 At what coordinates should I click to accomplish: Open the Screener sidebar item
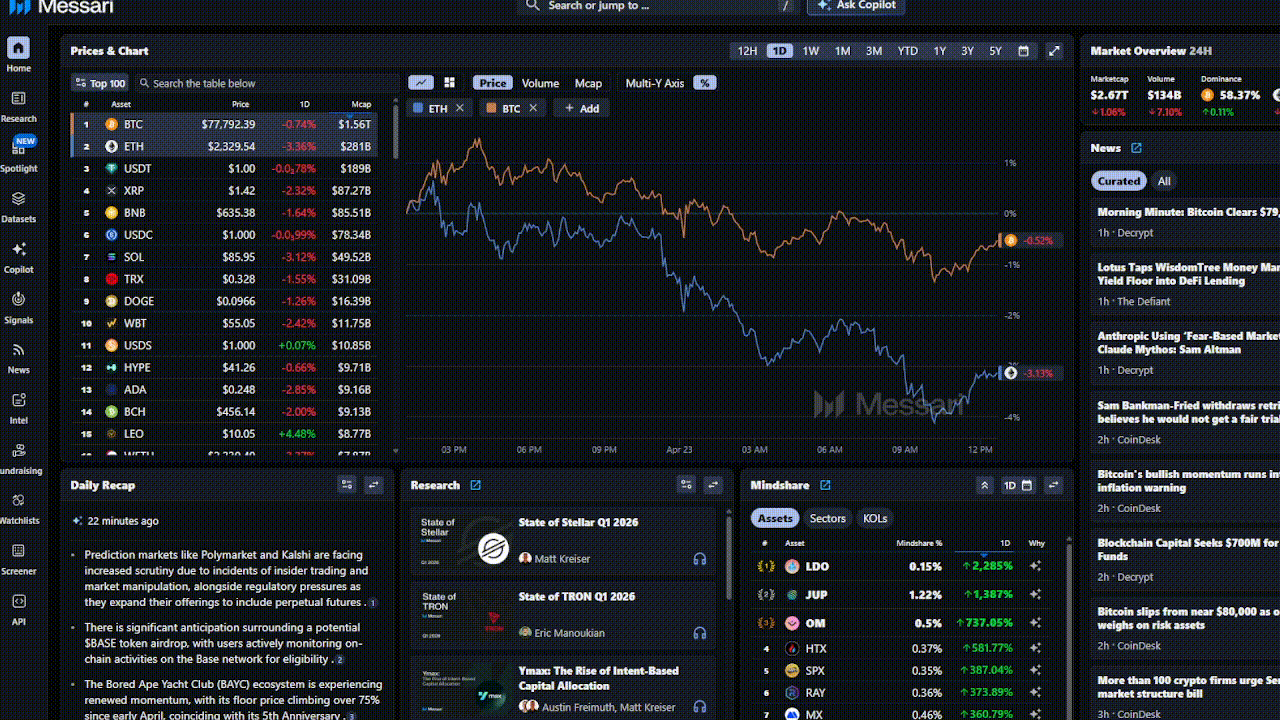click(x=18, y=559)
